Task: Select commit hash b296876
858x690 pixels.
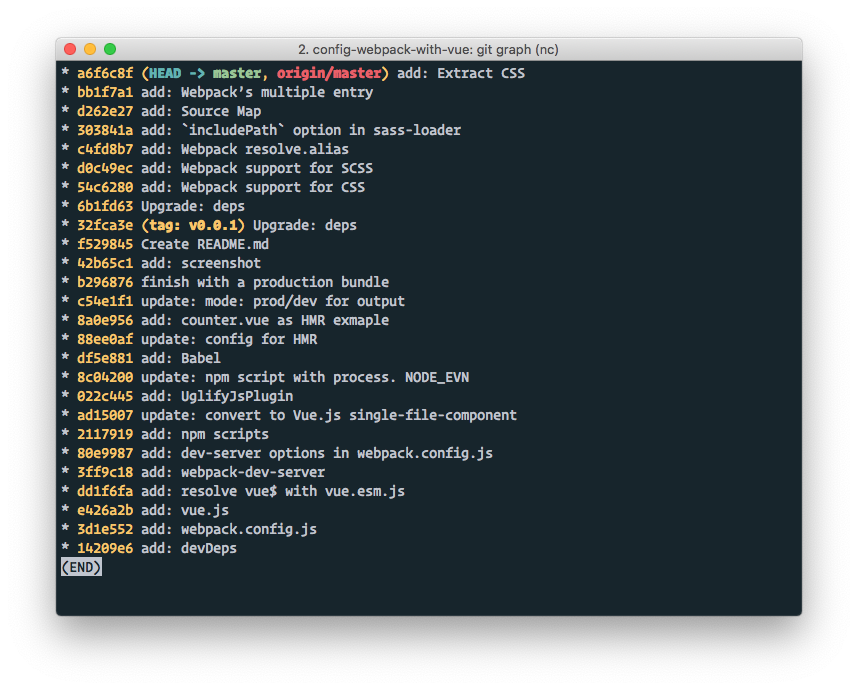Action: pyautogui.click(x=105, y=282)
